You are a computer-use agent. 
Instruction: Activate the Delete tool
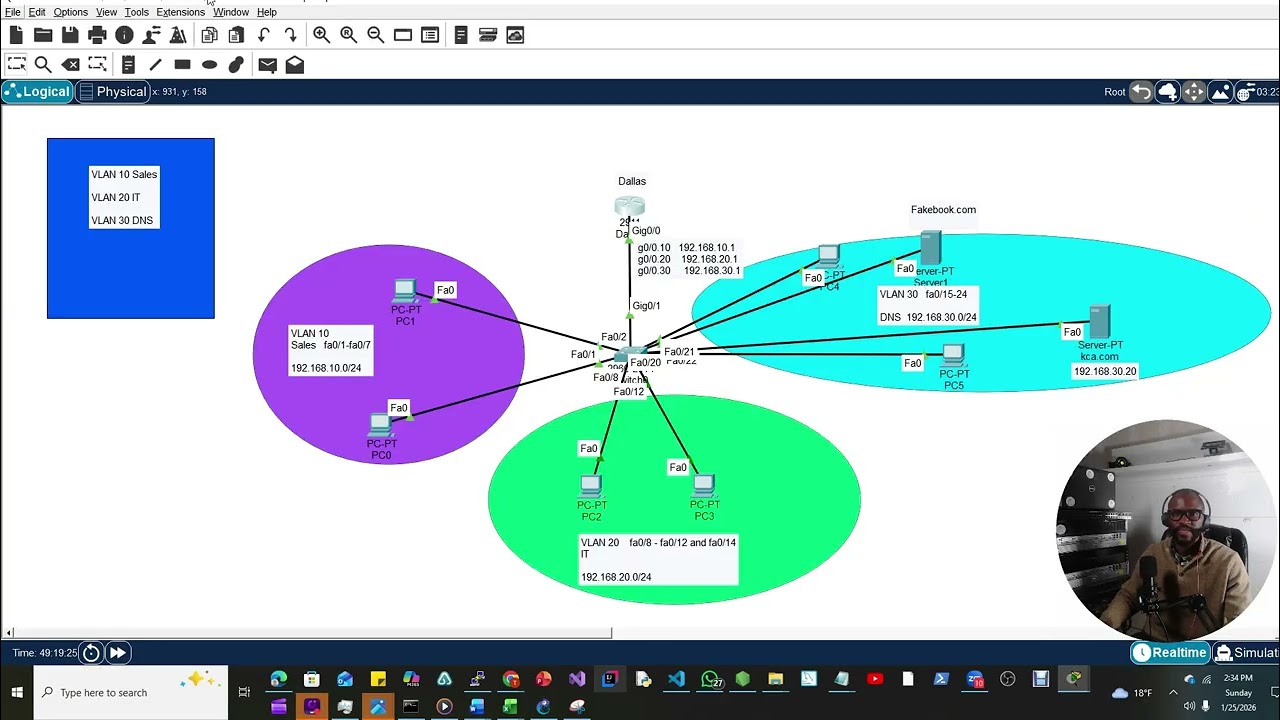coord(70,64)
